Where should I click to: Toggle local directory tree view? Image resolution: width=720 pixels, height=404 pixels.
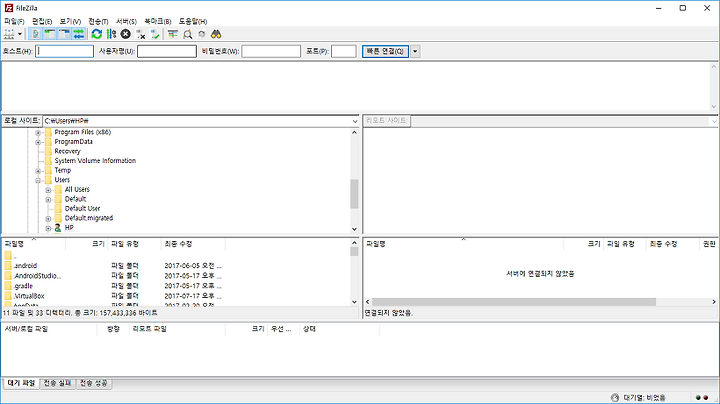(x=50, y=34)
